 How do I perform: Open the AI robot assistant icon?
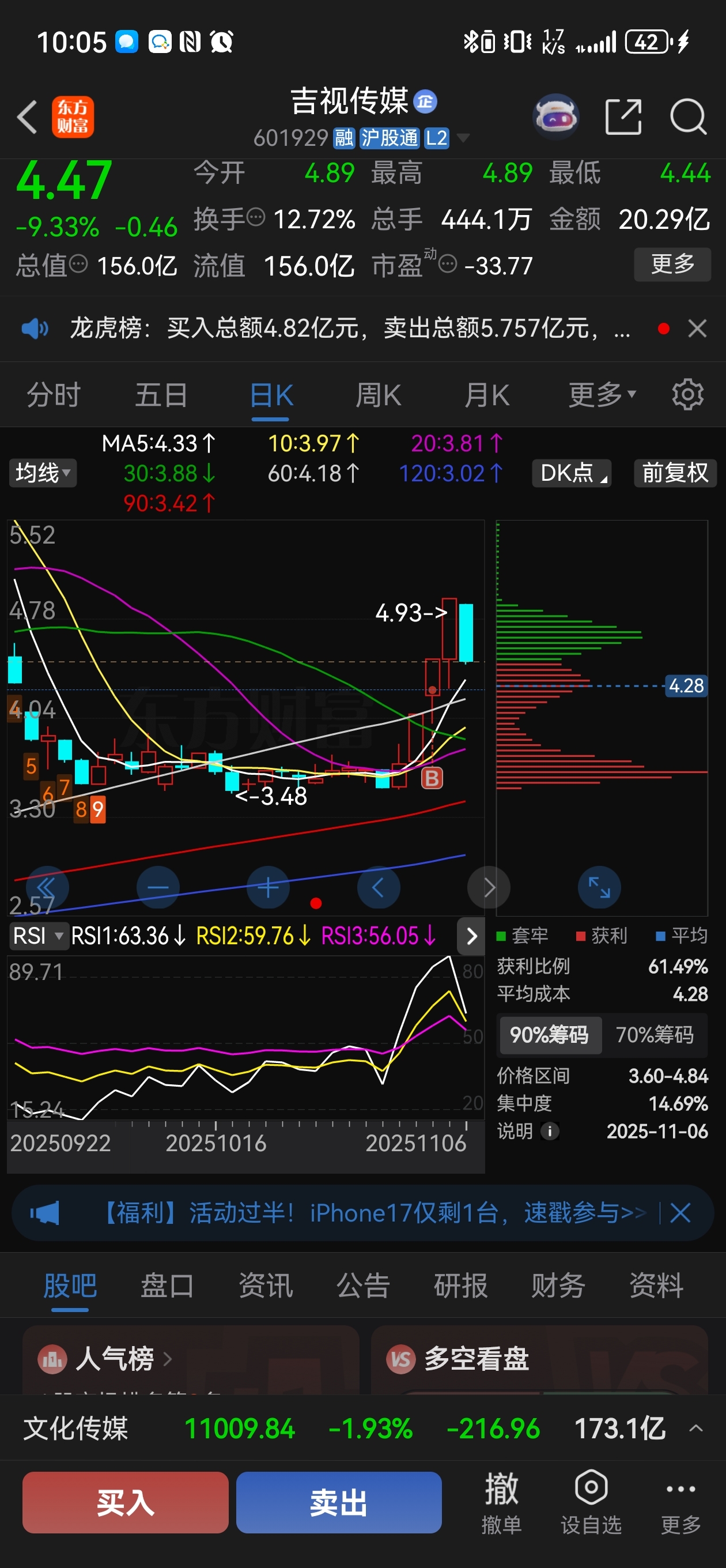pos(555,116)
